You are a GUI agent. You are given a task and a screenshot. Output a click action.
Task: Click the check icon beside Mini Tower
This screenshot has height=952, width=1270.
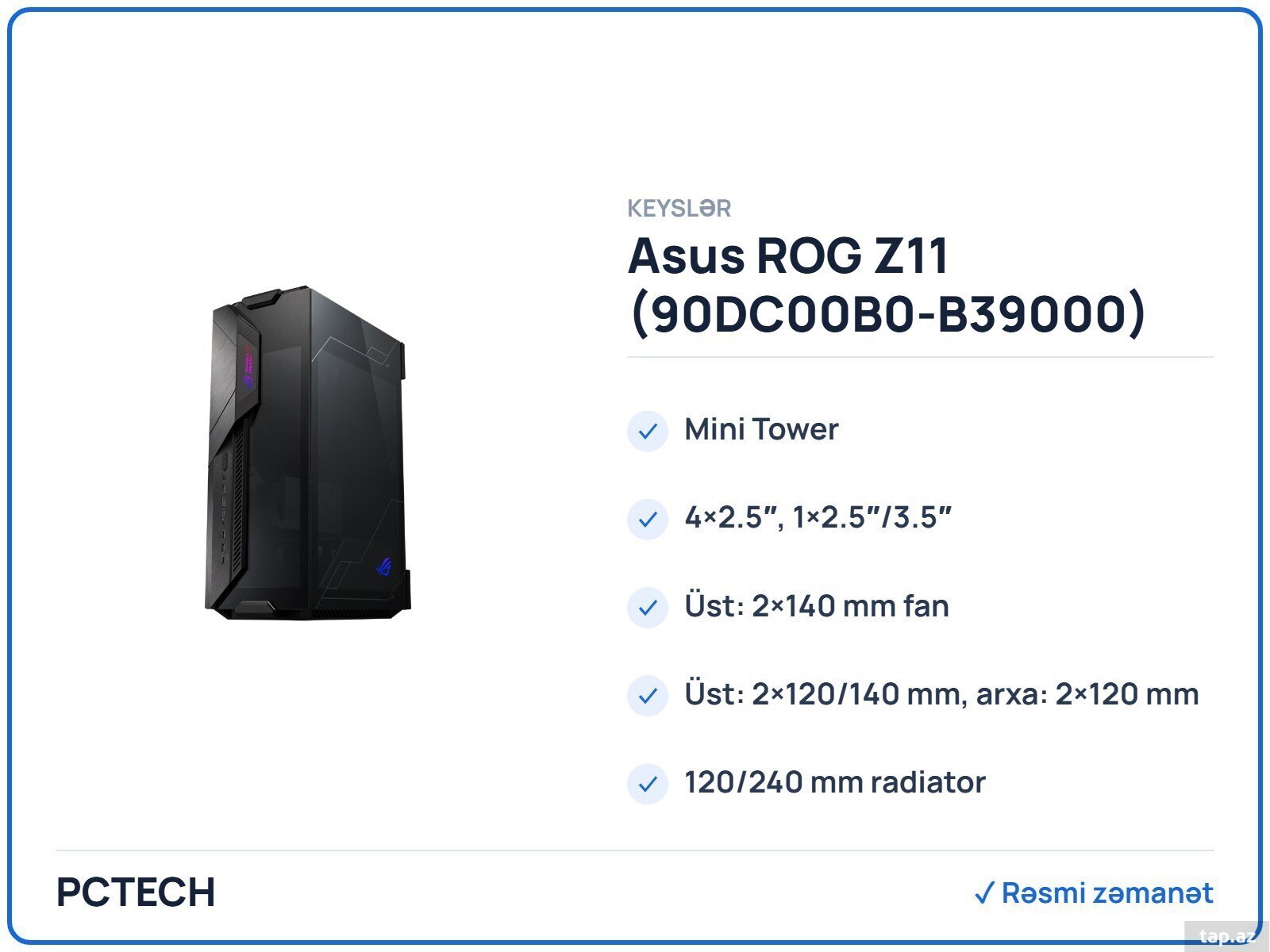coord(648,431)
